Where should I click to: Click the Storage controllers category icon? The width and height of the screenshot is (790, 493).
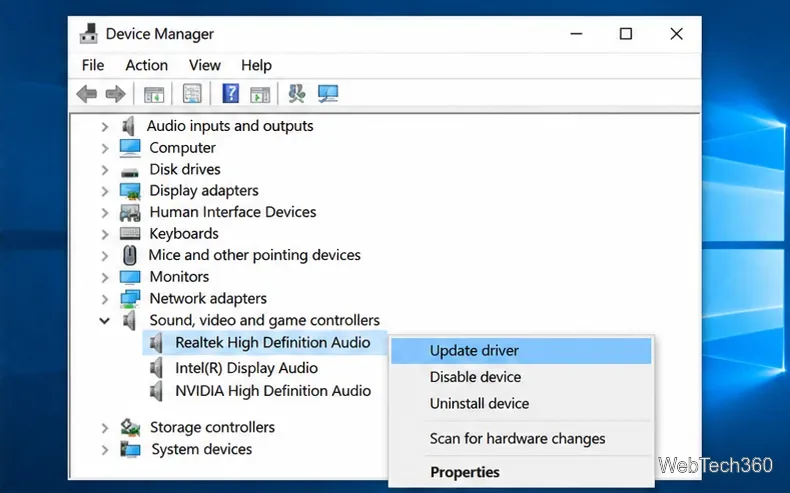coord(130,428)
